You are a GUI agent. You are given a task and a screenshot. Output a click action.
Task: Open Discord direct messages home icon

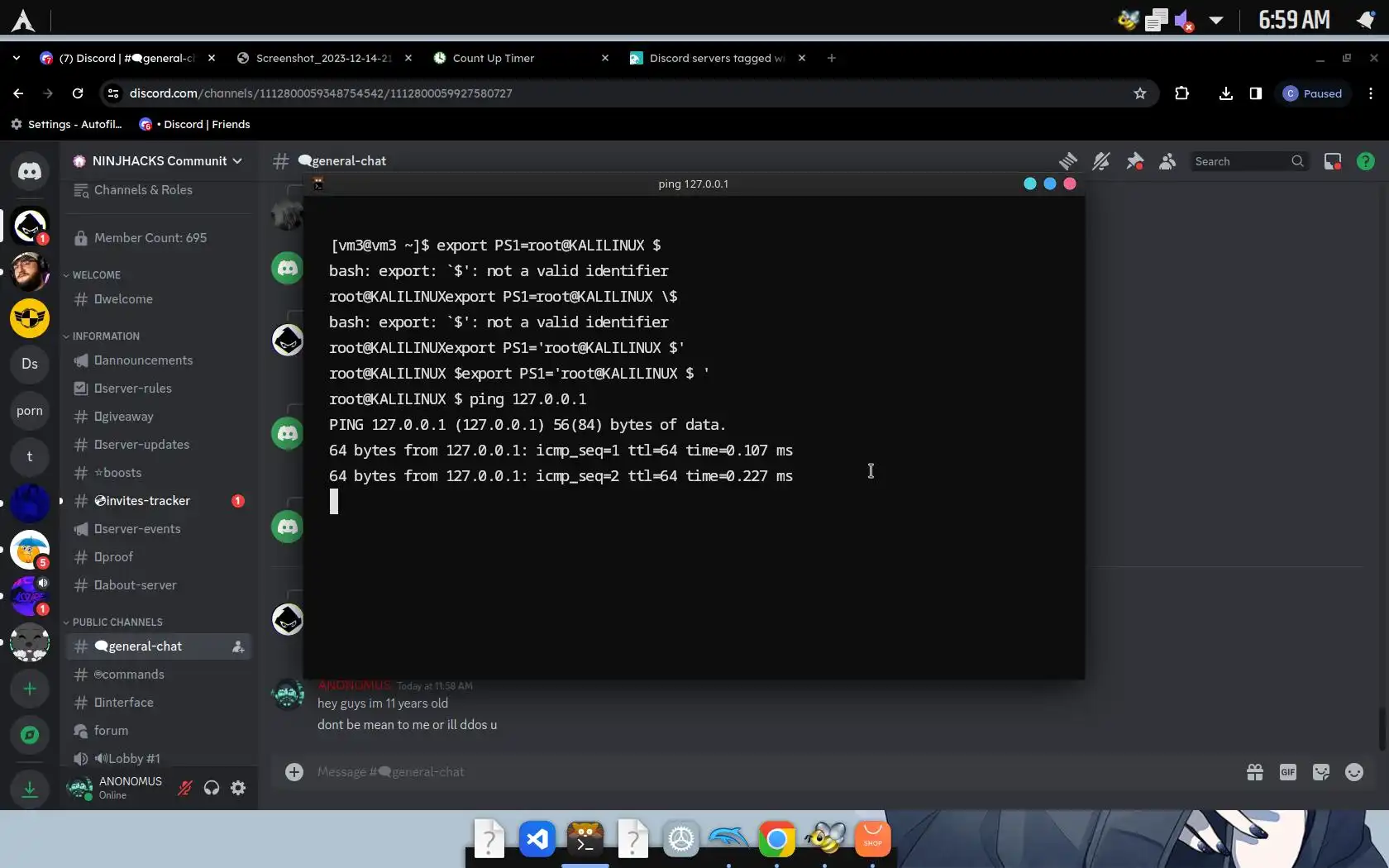click(x=30, y=171)
